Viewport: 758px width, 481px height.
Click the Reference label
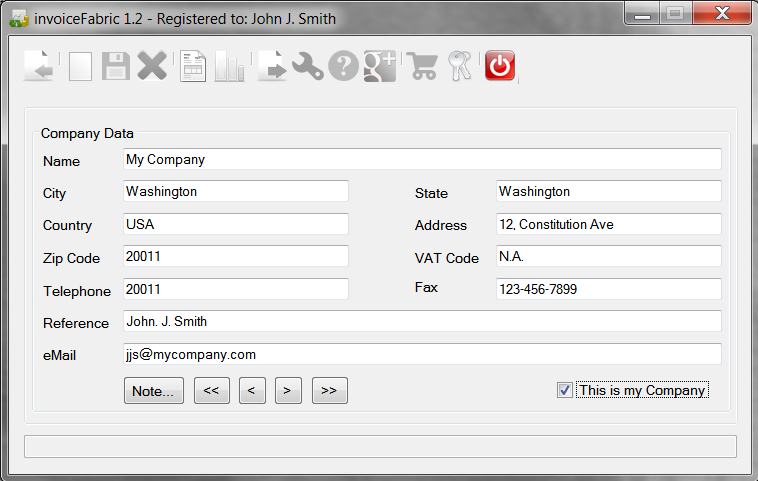click(x=76, y=323)
